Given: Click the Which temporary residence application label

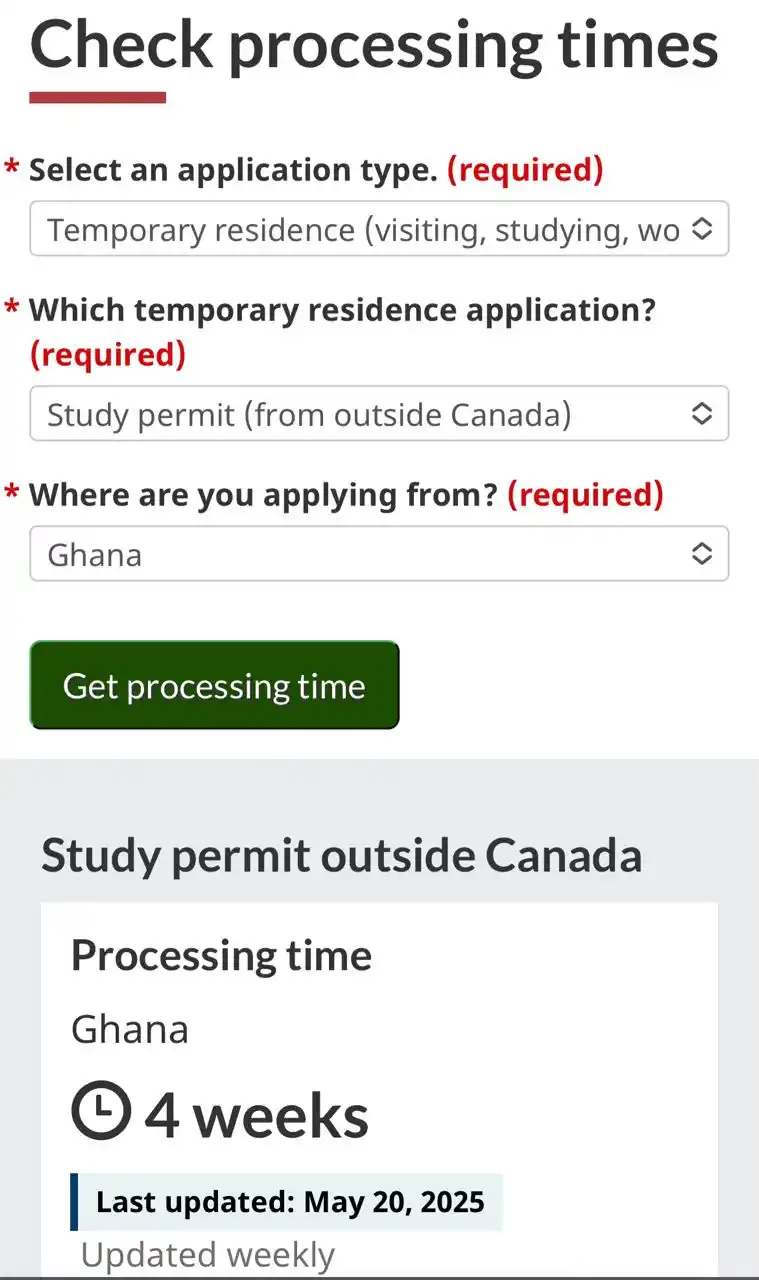Looking at the screenshot, I should coord(342,310).
